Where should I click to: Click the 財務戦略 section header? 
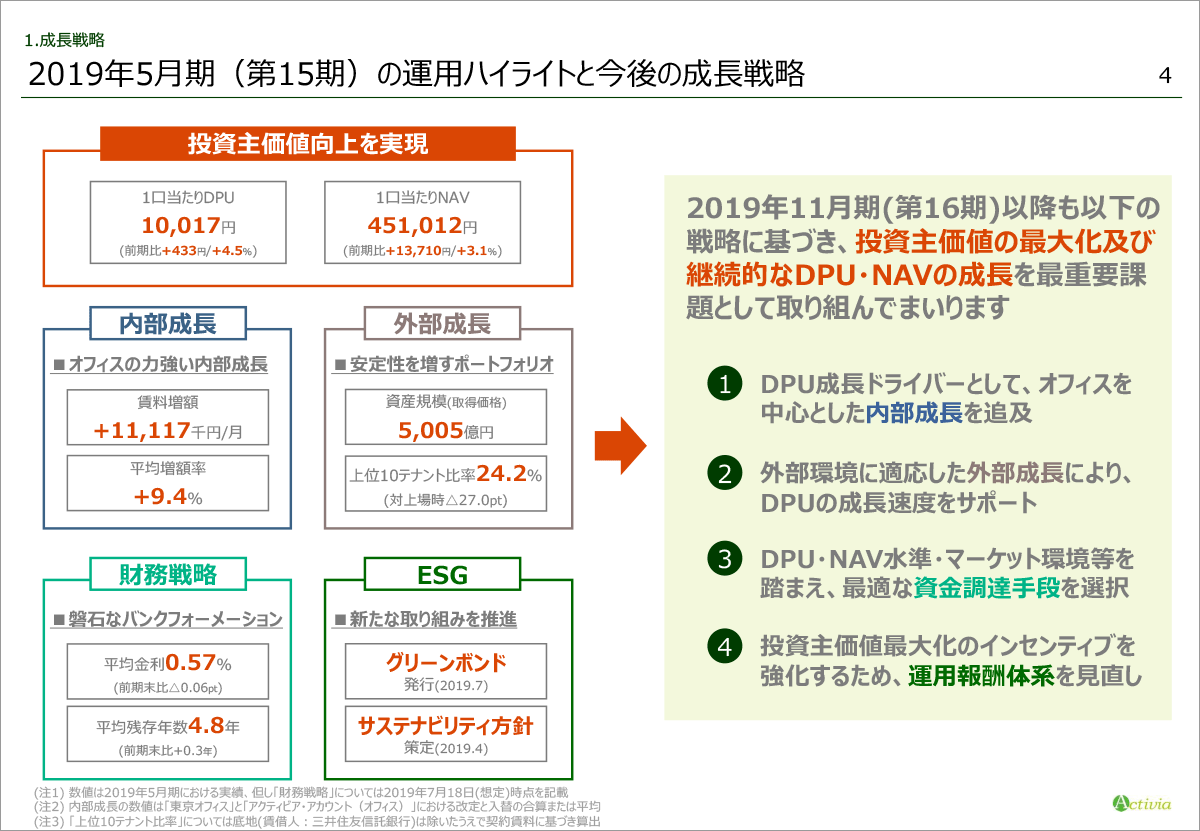(x=168, y=574)
